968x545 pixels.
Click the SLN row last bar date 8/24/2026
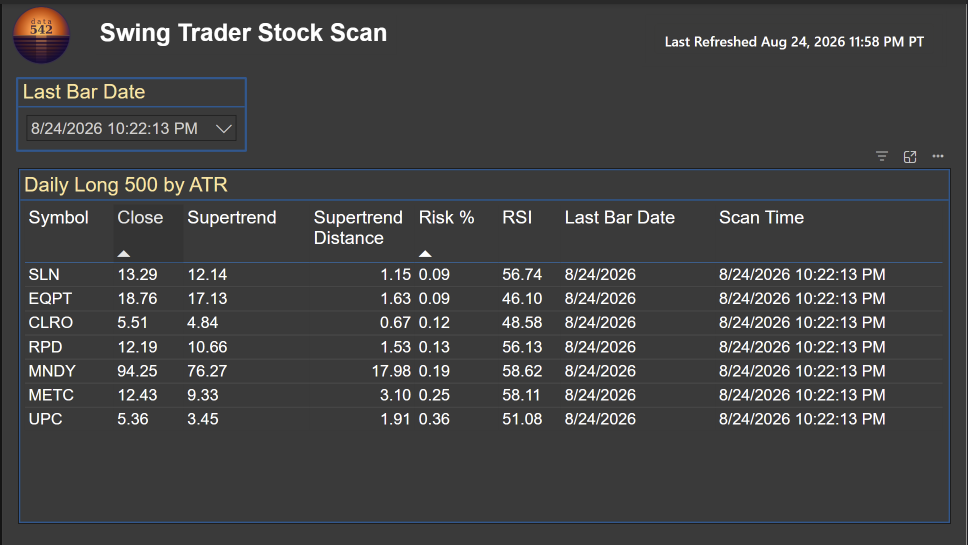click(x=600, y=275)
